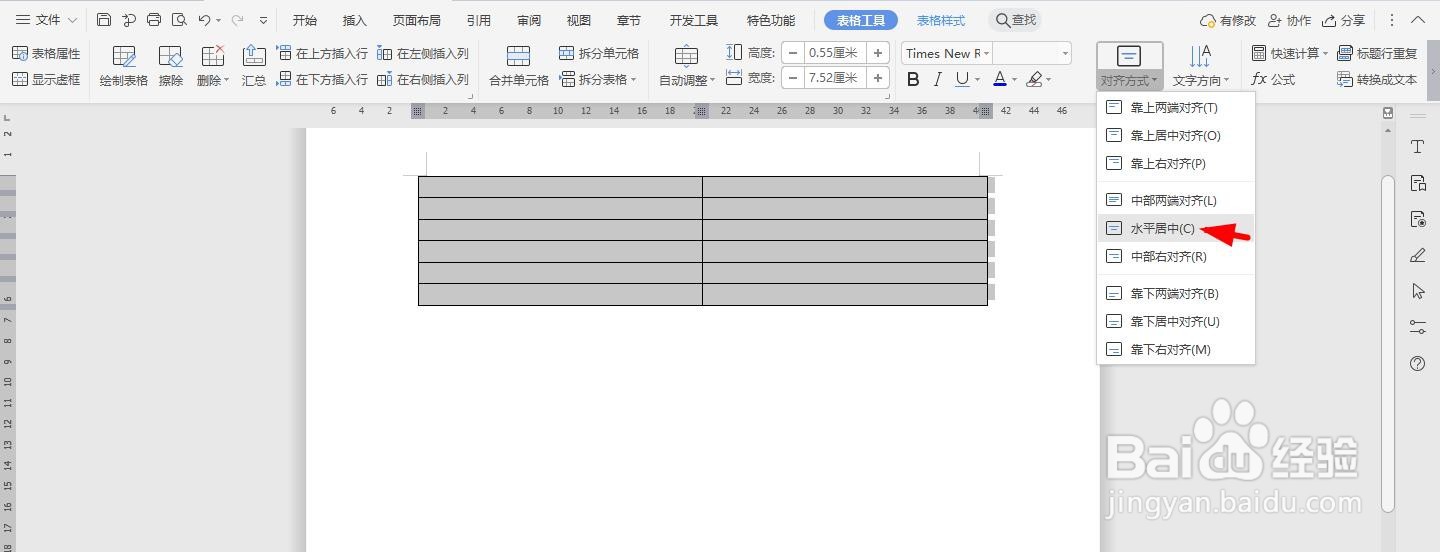Increase the row height with plus button
This screenshot has width=1440, height=552.
click(878, 53)
